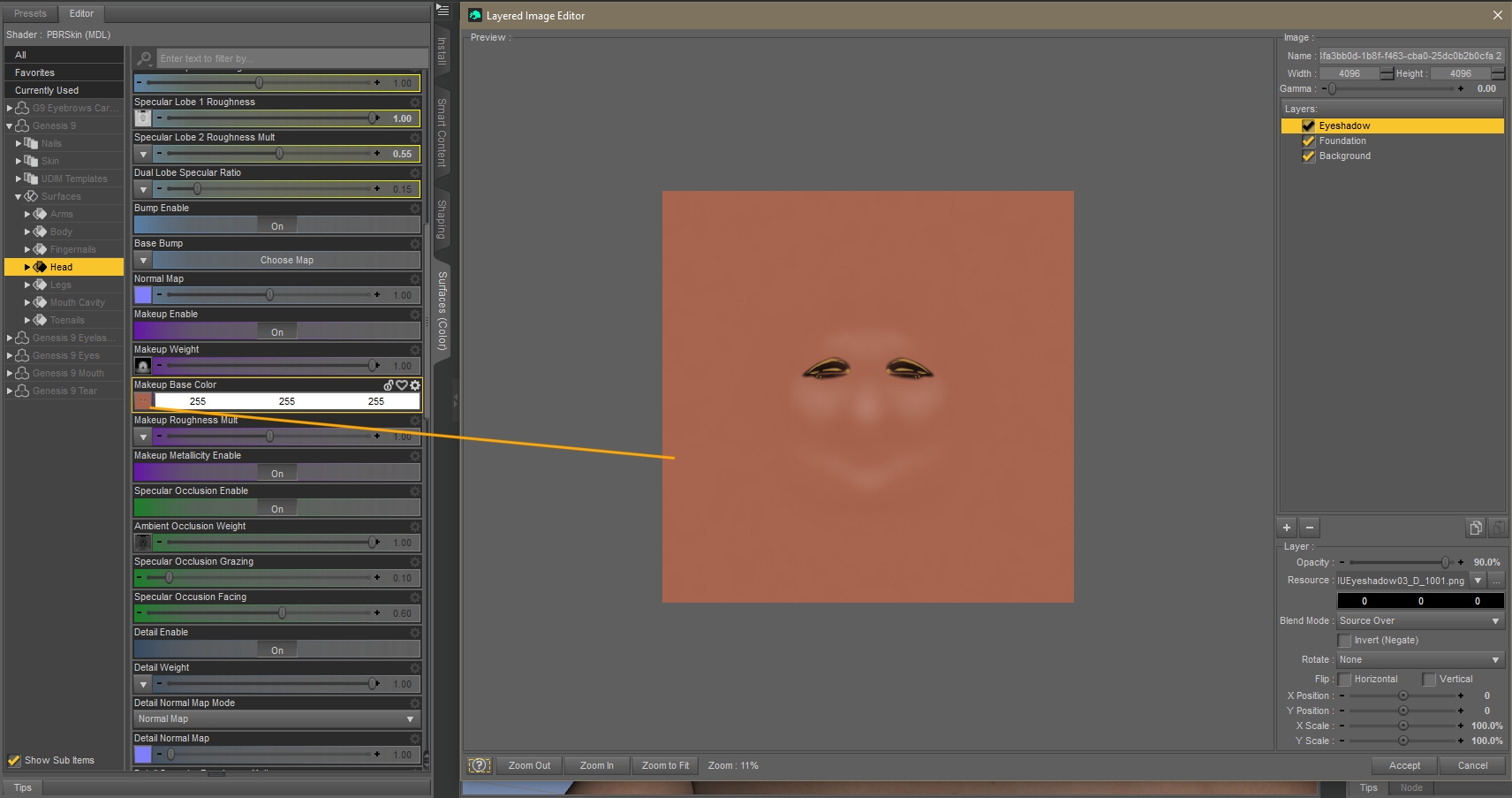Viewport: 1512px width, 798px height.
Task: Click the remove layer minus button
Action: tap(1310, 528)
